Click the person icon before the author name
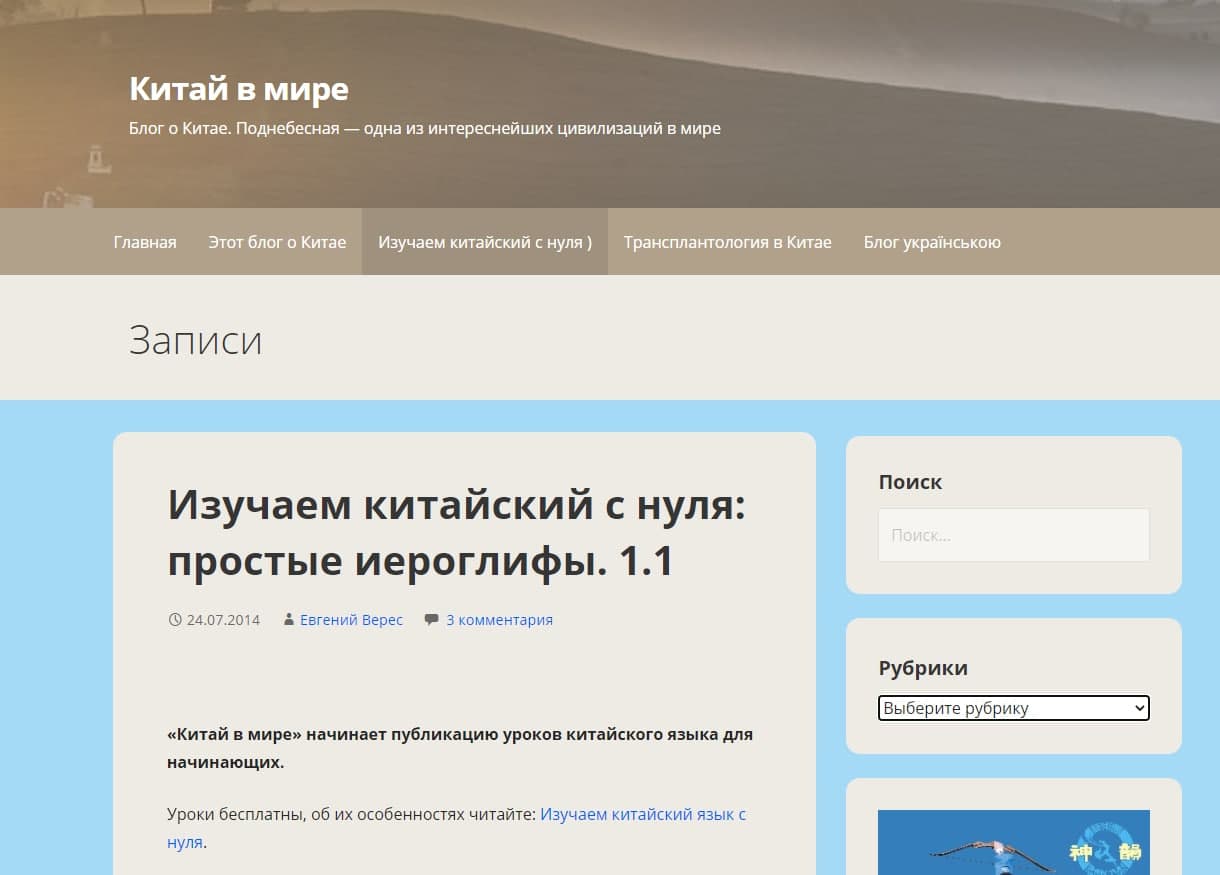This screenshot has width=1220, height=875. tap(289, 620)
